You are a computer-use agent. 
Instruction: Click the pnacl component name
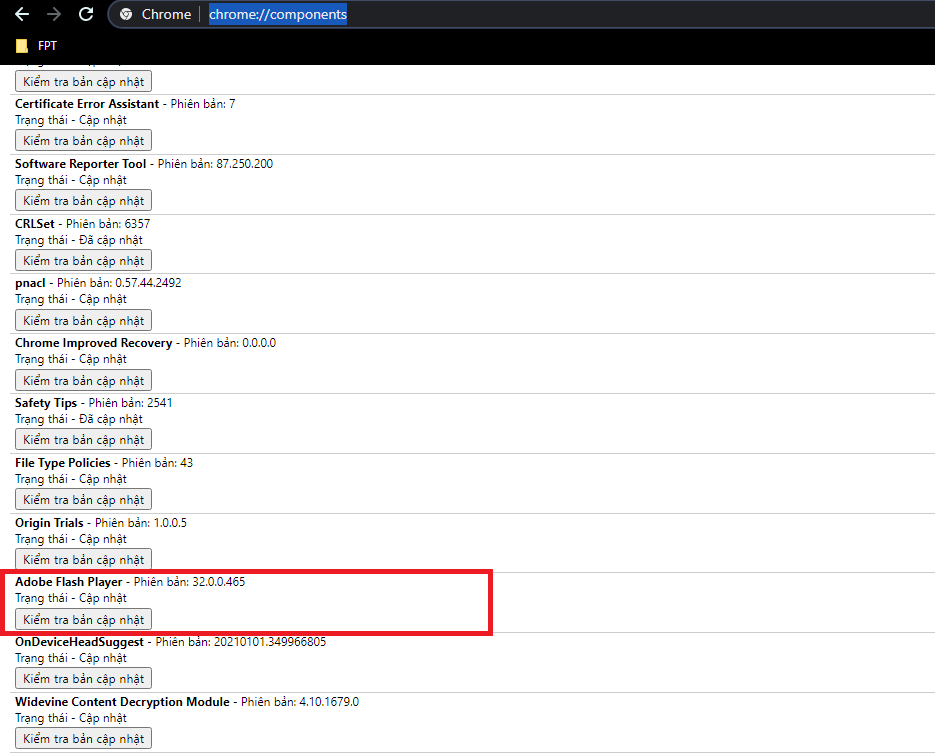point(30,283)
